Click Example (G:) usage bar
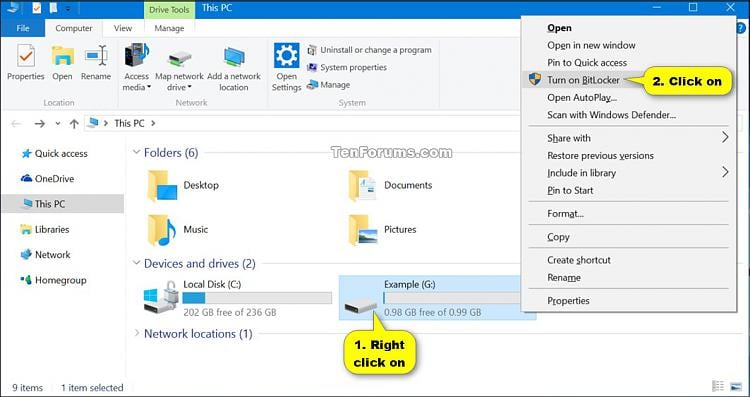Image resolution: width=750 pixels, height=397 pixels. coord(452,298)
